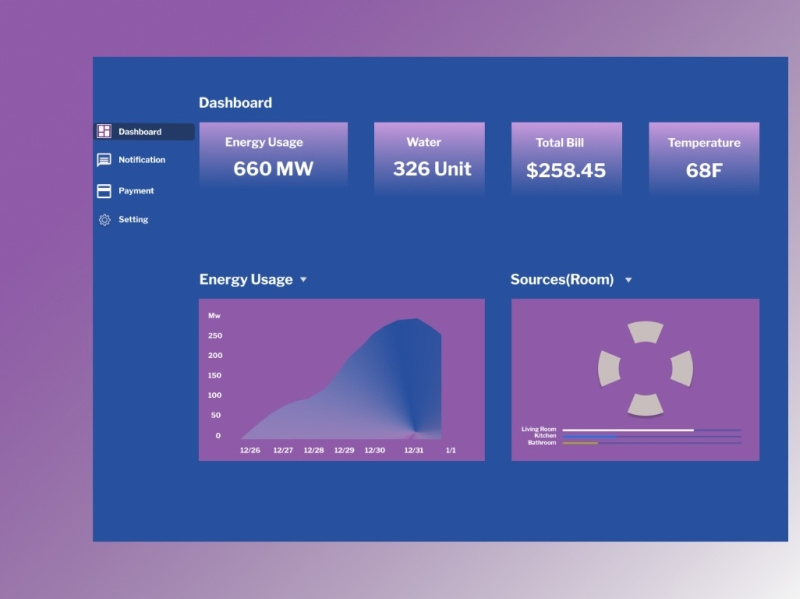Select the Dashboard grid icon in the sidebar
This screenshot has height=599, width=800.
[x=103, y=131]
